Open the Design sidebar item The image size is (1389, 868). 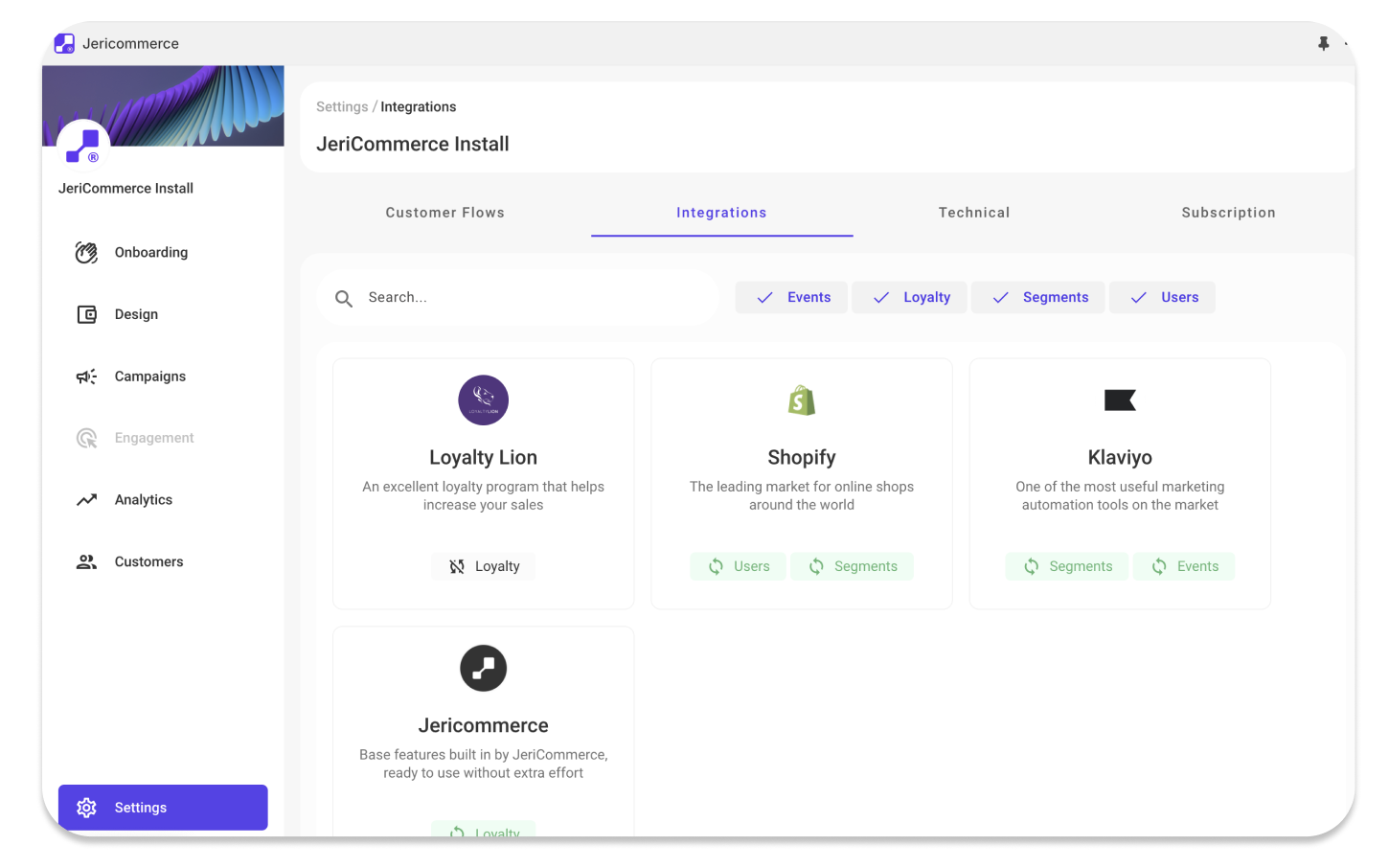click(x=163, y=314)
